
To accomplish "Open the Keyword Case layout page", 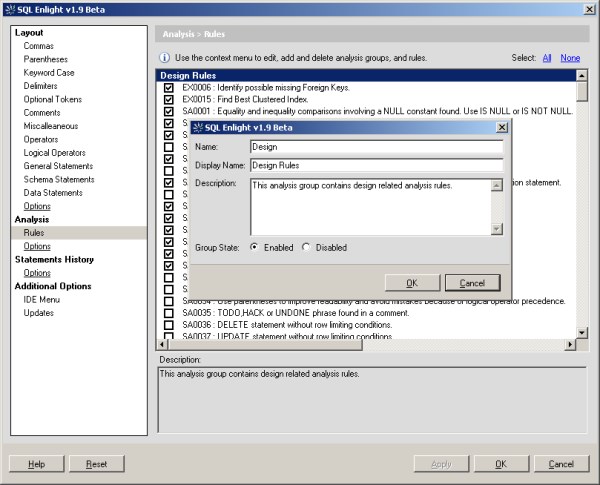I will point(49,73).
